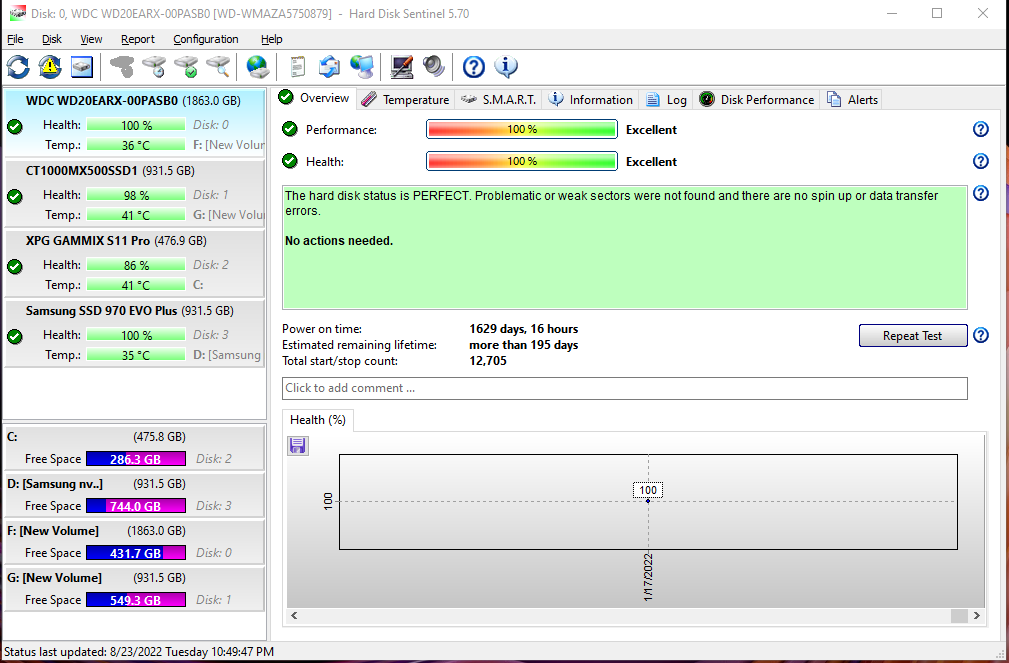This screenshot has width=1009, height=663.
Task: Click the disk with magnifying glass toolbar icon
Action: 218,67
